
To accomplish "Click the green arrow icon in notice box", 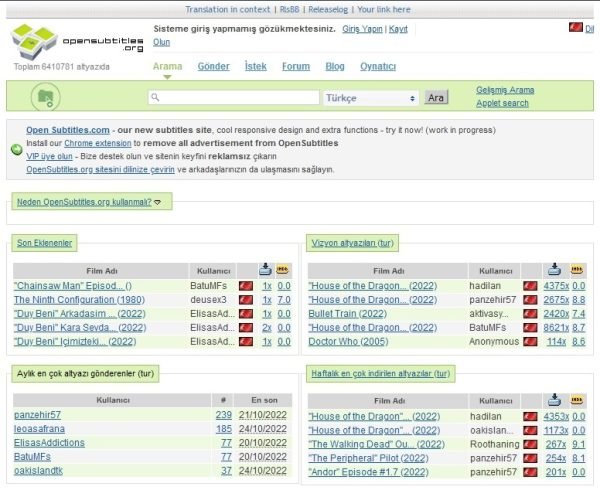I will click(x=16, y=150).
